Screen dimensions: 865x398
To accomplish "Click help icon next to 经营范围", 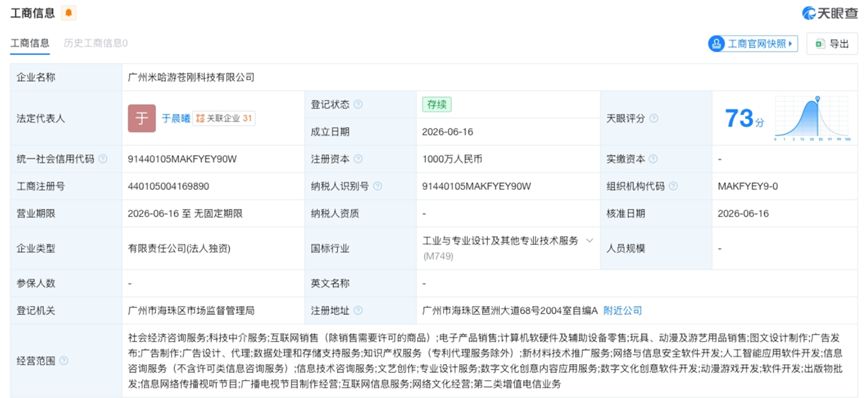I will 63,361.
